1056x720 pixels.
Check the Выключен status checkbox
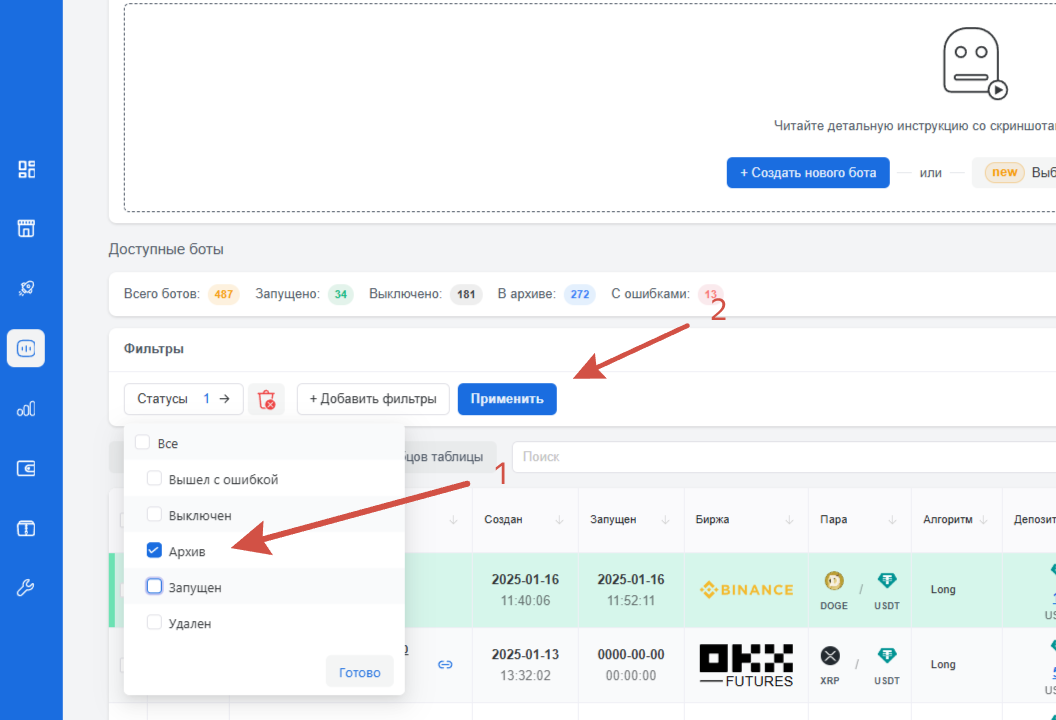[x=154, y=515]
